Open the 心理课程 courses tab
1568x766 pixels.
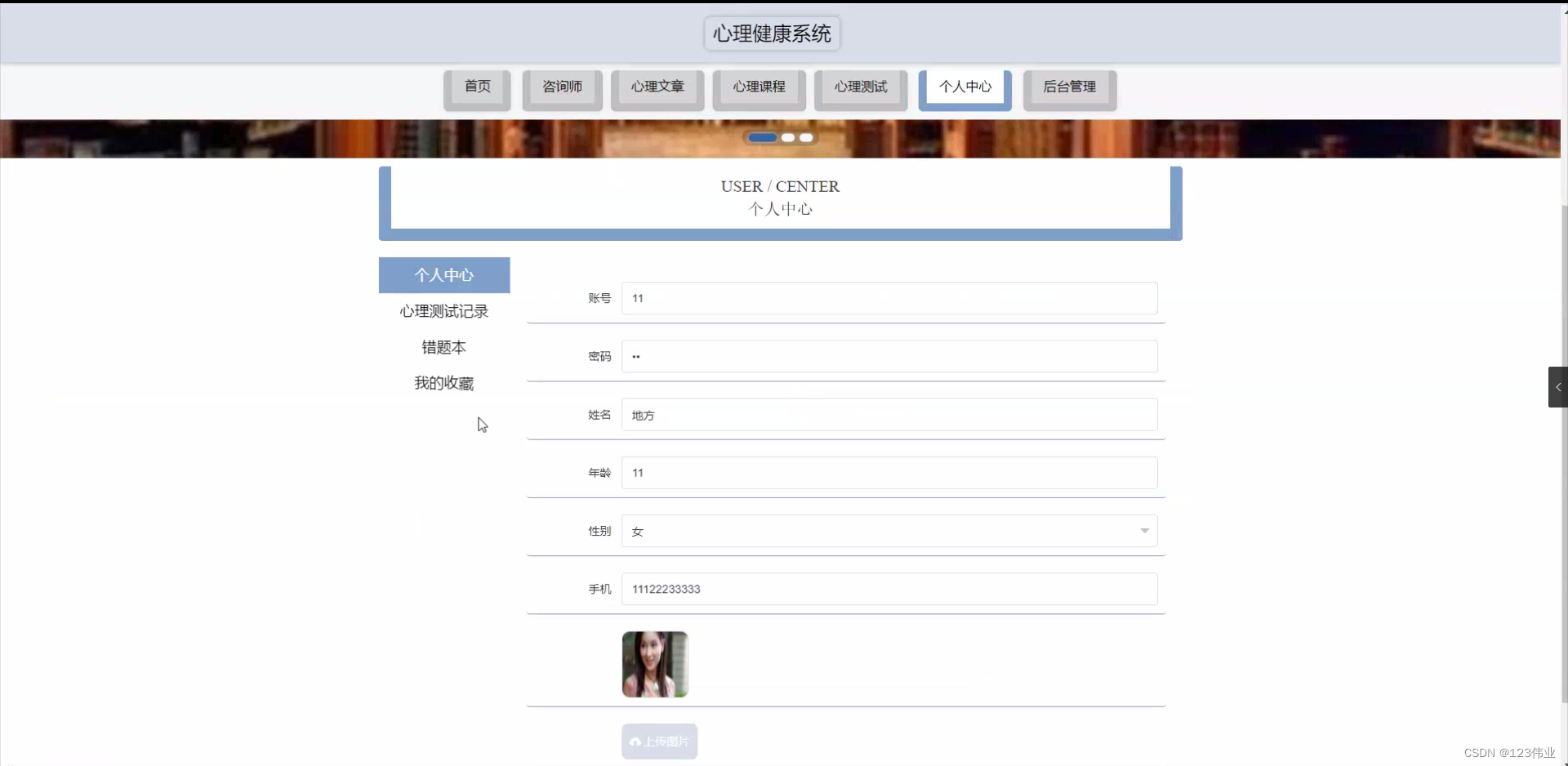[x=759, y=86]
